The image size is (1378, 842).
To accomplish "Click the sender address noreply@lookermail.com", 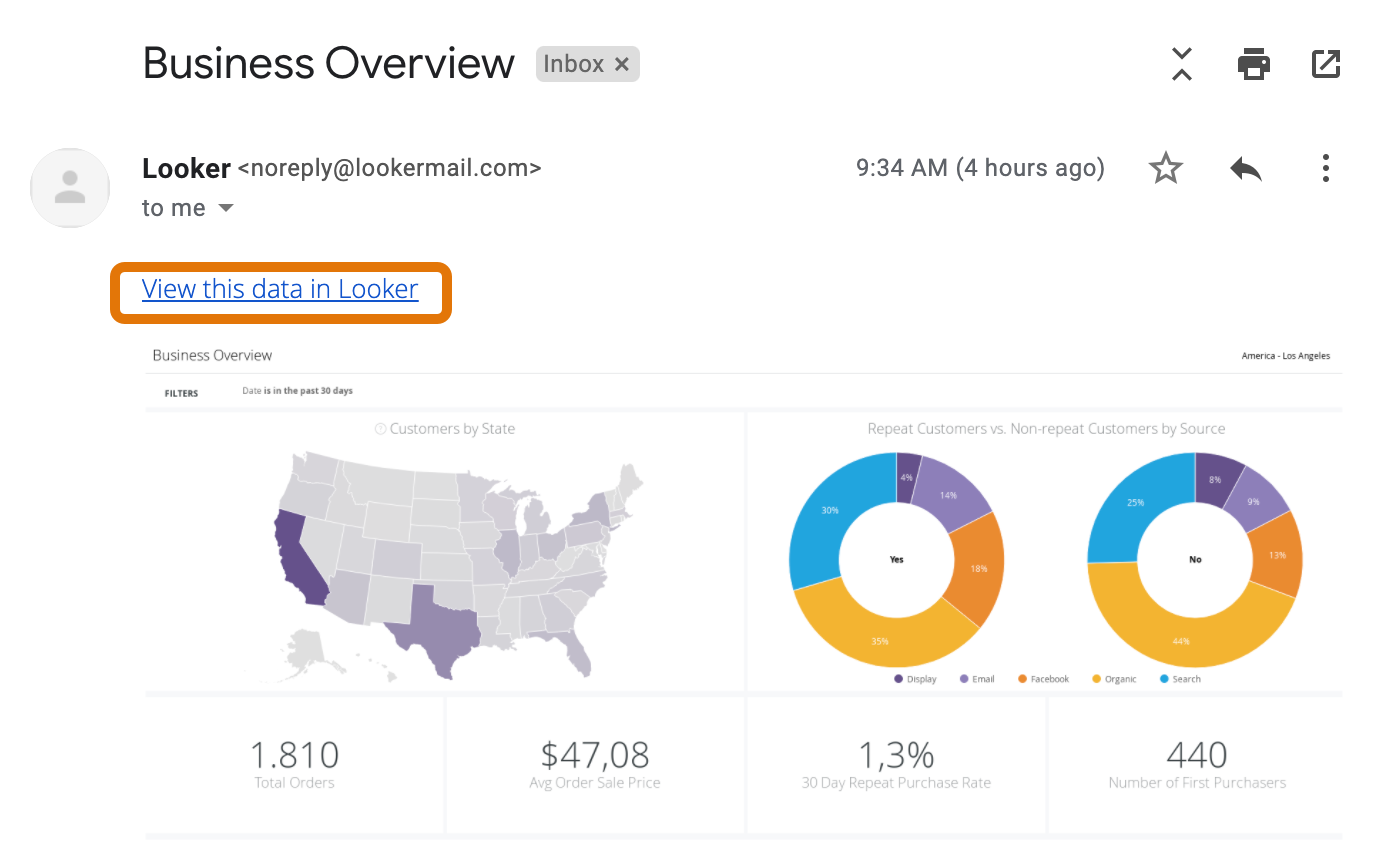I will click(x=390, y=168).
